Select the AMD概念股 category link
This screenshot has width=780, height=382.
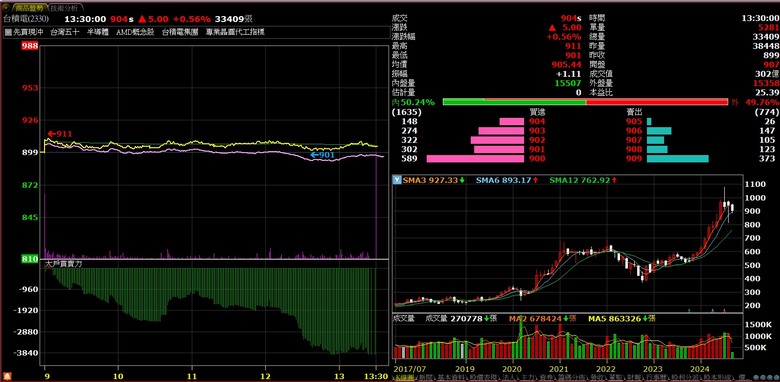click(135, 32)
